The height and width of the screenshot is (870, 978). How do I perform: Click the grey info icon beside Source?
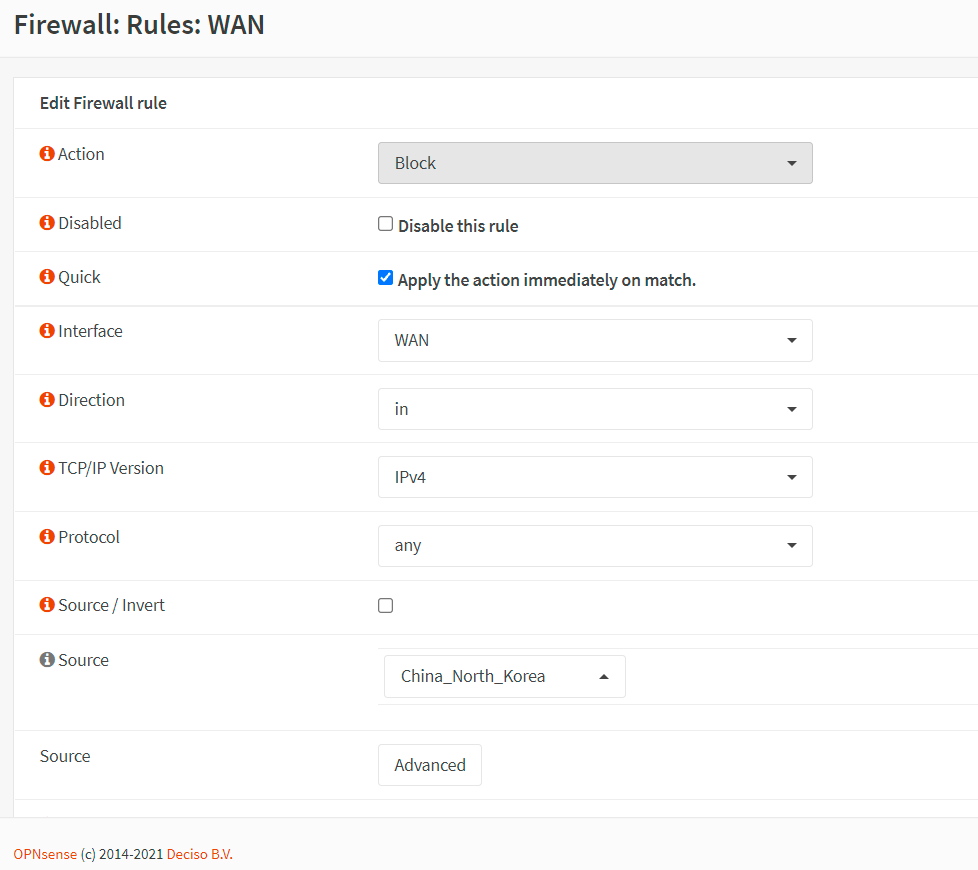coord(46,660)
